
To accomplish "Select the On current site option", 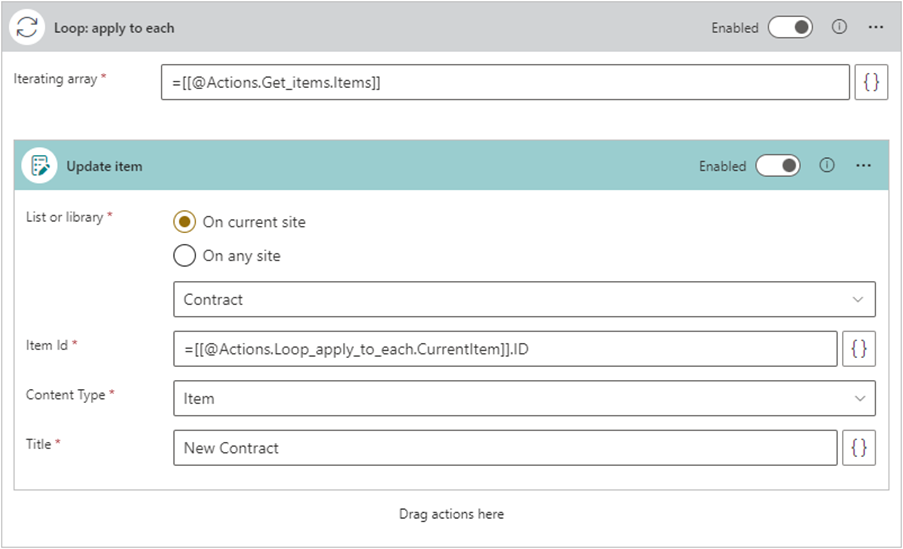I will pos(185,222).
